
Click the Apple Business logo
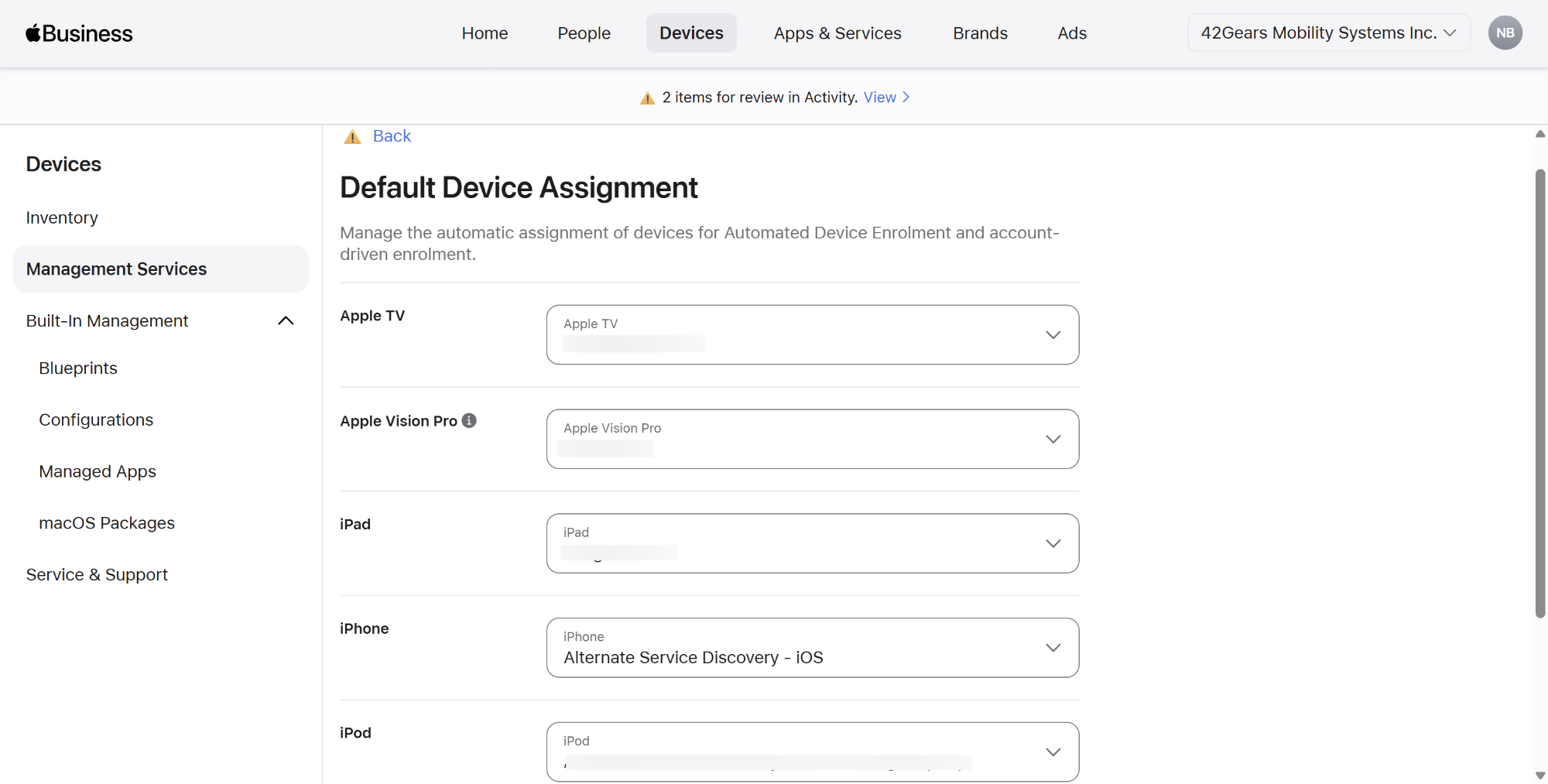[79, 33]
